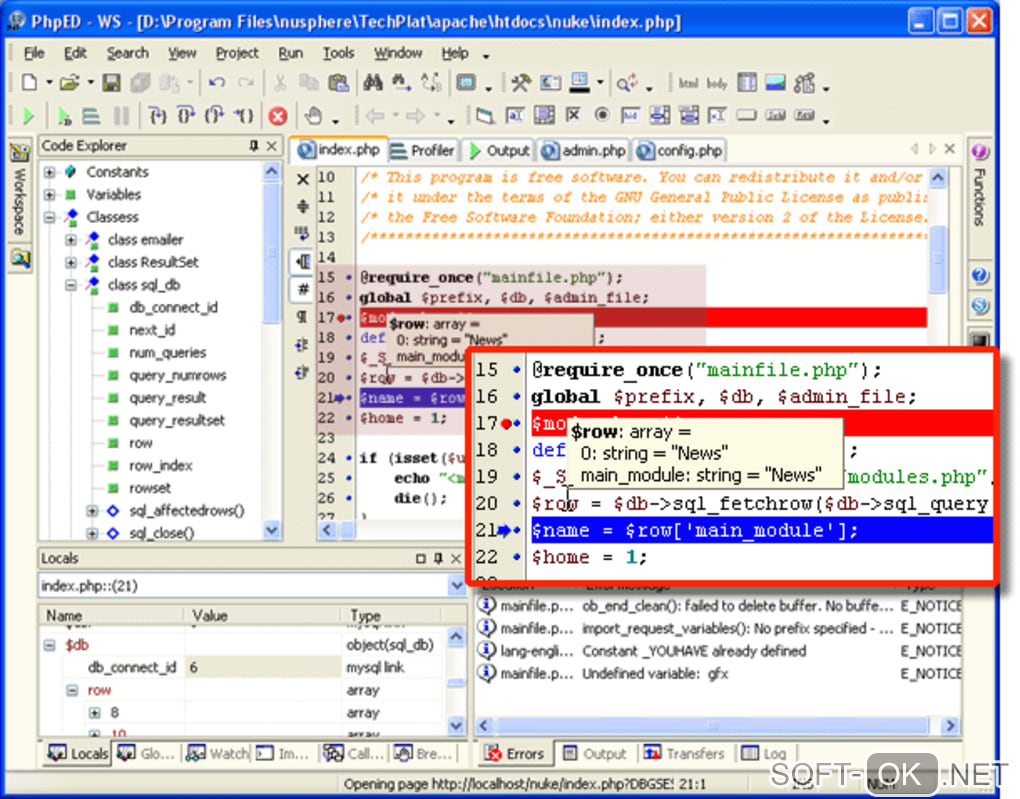Click the Cut scissors icon
Viewport: 1020px width, 799px height.
[x=280, y=83]
